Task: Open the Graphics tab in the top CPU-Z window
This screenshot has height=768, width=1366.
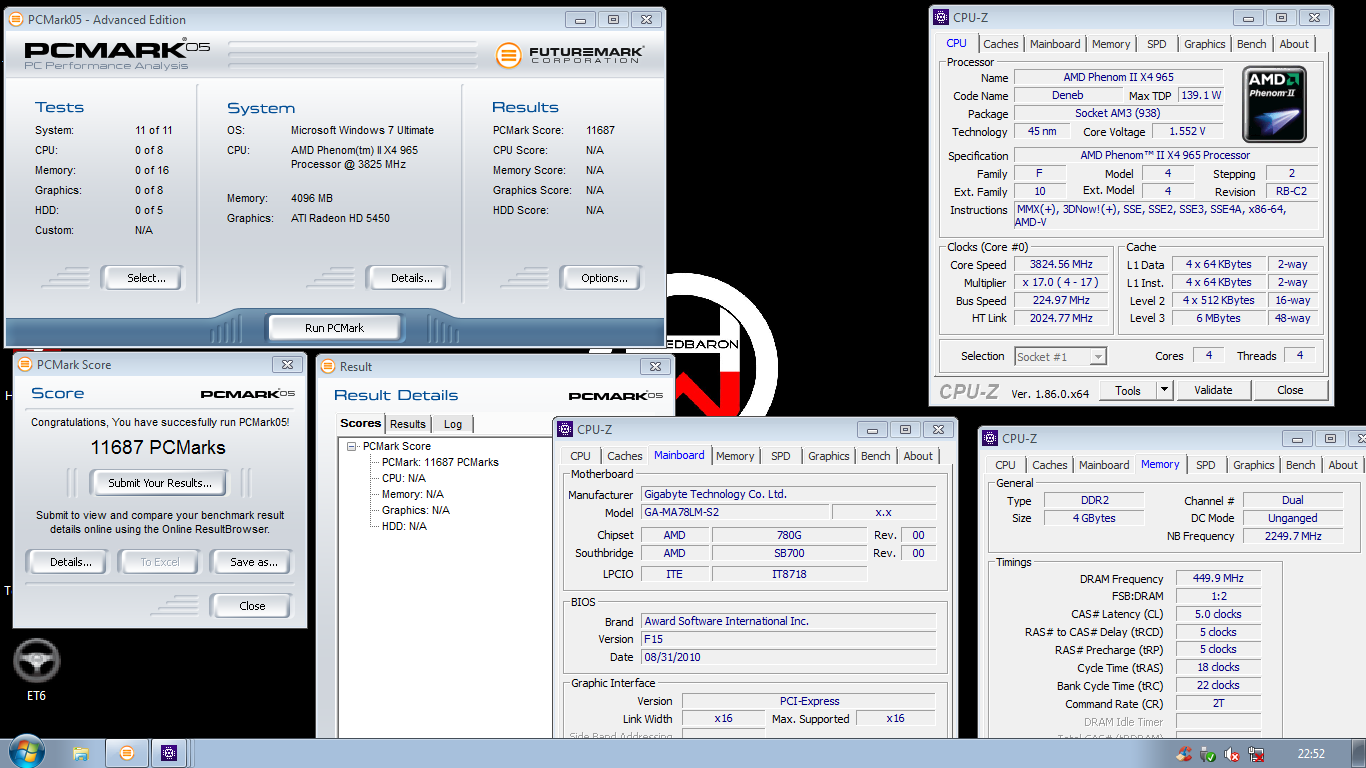Action: point(1204,44)
